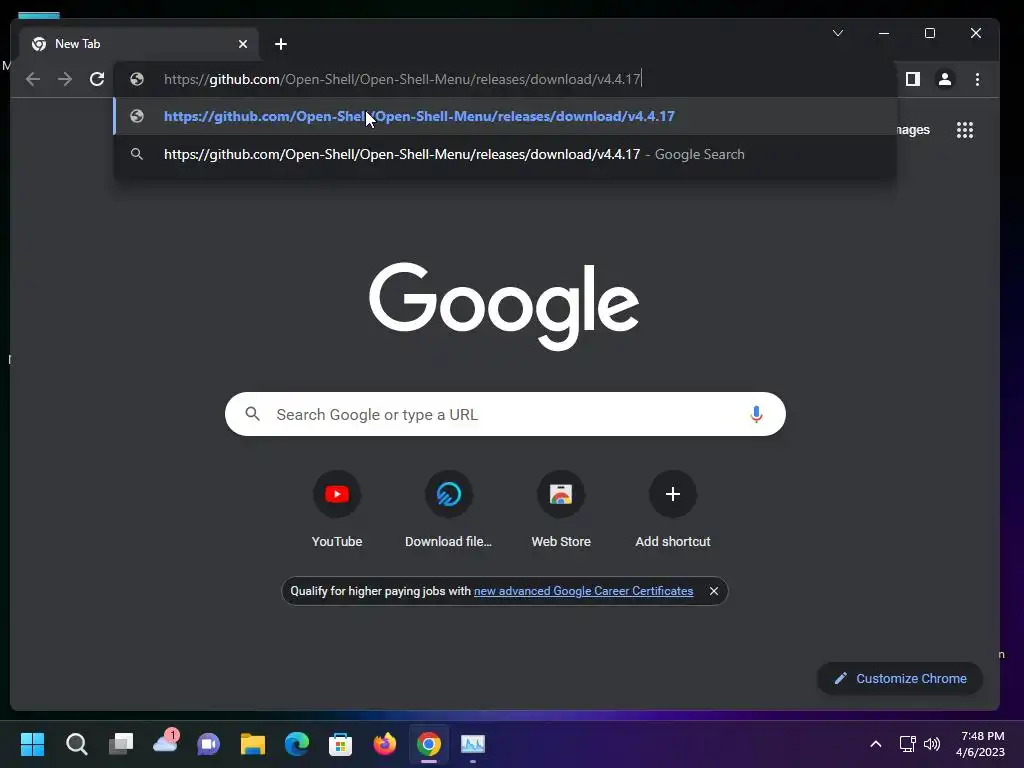
Task: Open Chrome's three-dot menu
Action: [977, 79]
